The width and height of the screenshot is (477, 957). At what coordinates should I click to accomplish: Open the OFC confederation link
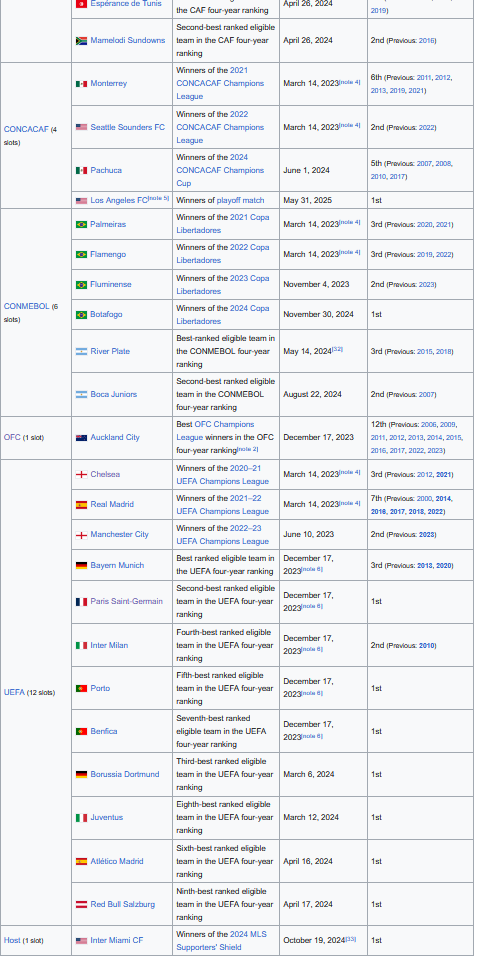pos(12,438)
